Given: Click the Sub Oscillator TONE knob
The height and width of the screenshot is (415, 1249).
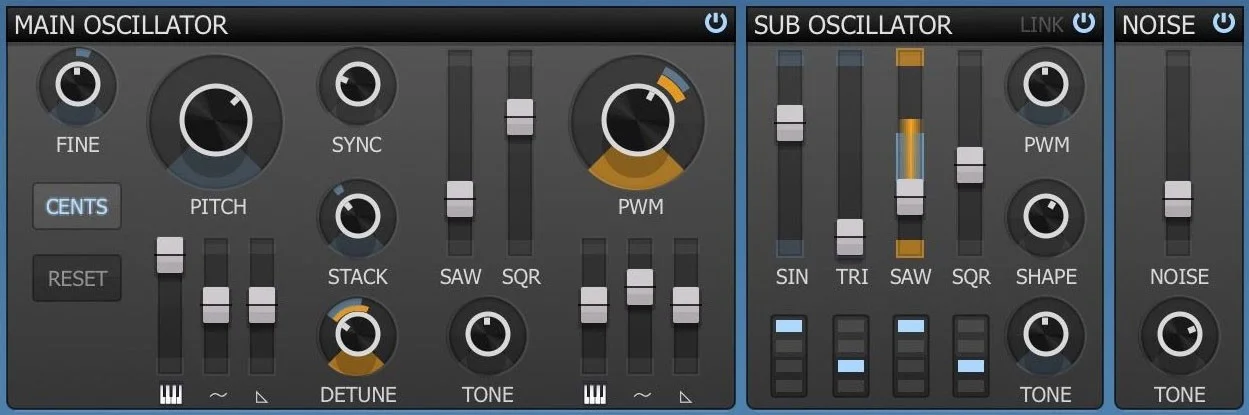Looking at the screenshot, I should [1046, 336].
